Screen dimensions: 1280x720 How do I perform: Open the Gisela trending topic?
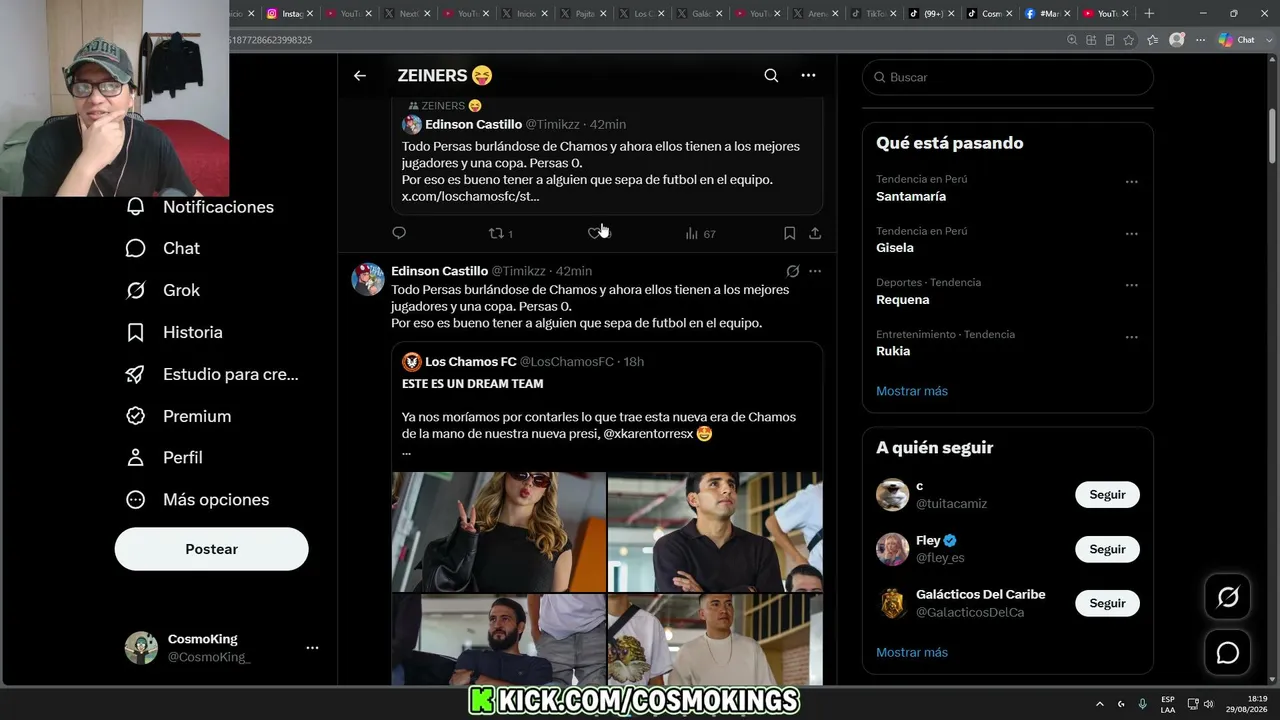895,248
